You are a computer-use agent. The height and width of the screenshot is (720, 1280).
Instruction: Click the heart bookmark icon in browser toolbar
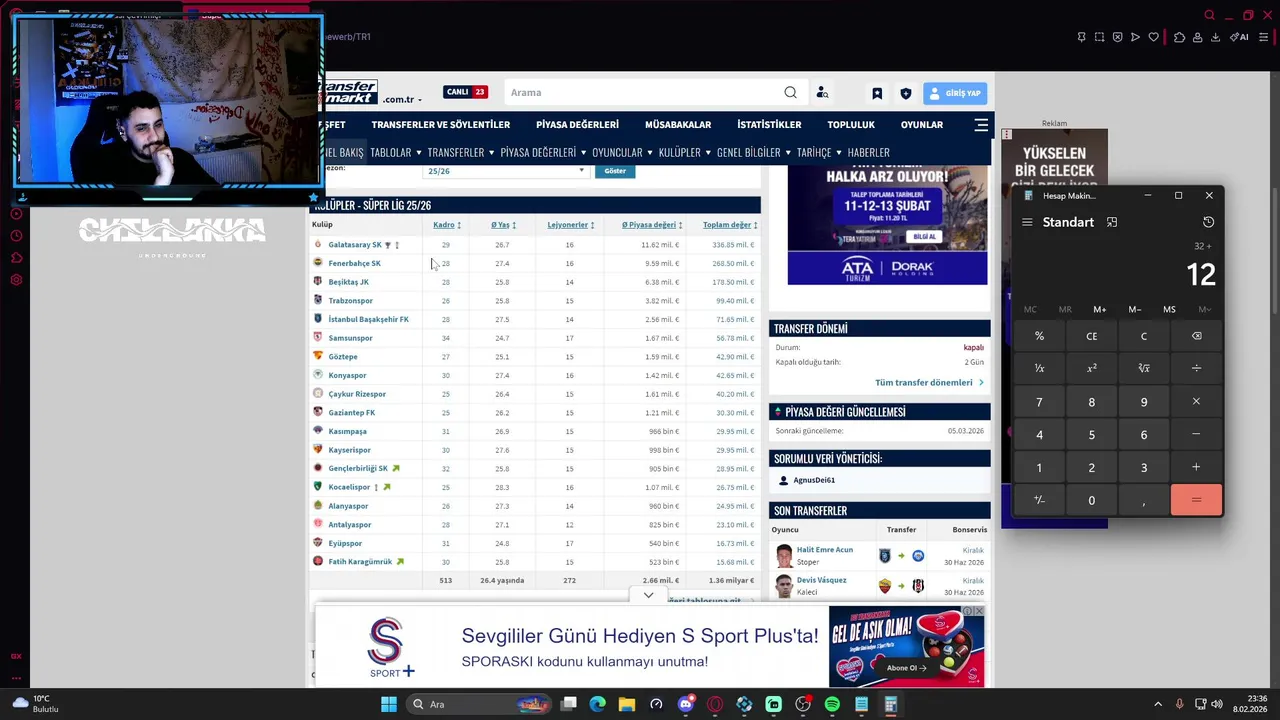point(1153,37)
